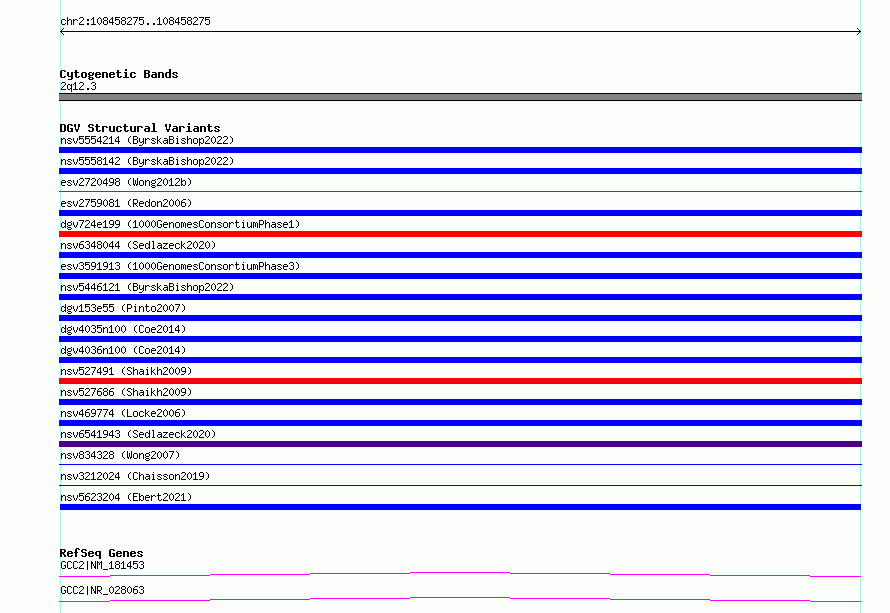The image size is (890, 613).
Task: Open variant nsv5623204 (Ebert2021)
Action: coord(126,497)
